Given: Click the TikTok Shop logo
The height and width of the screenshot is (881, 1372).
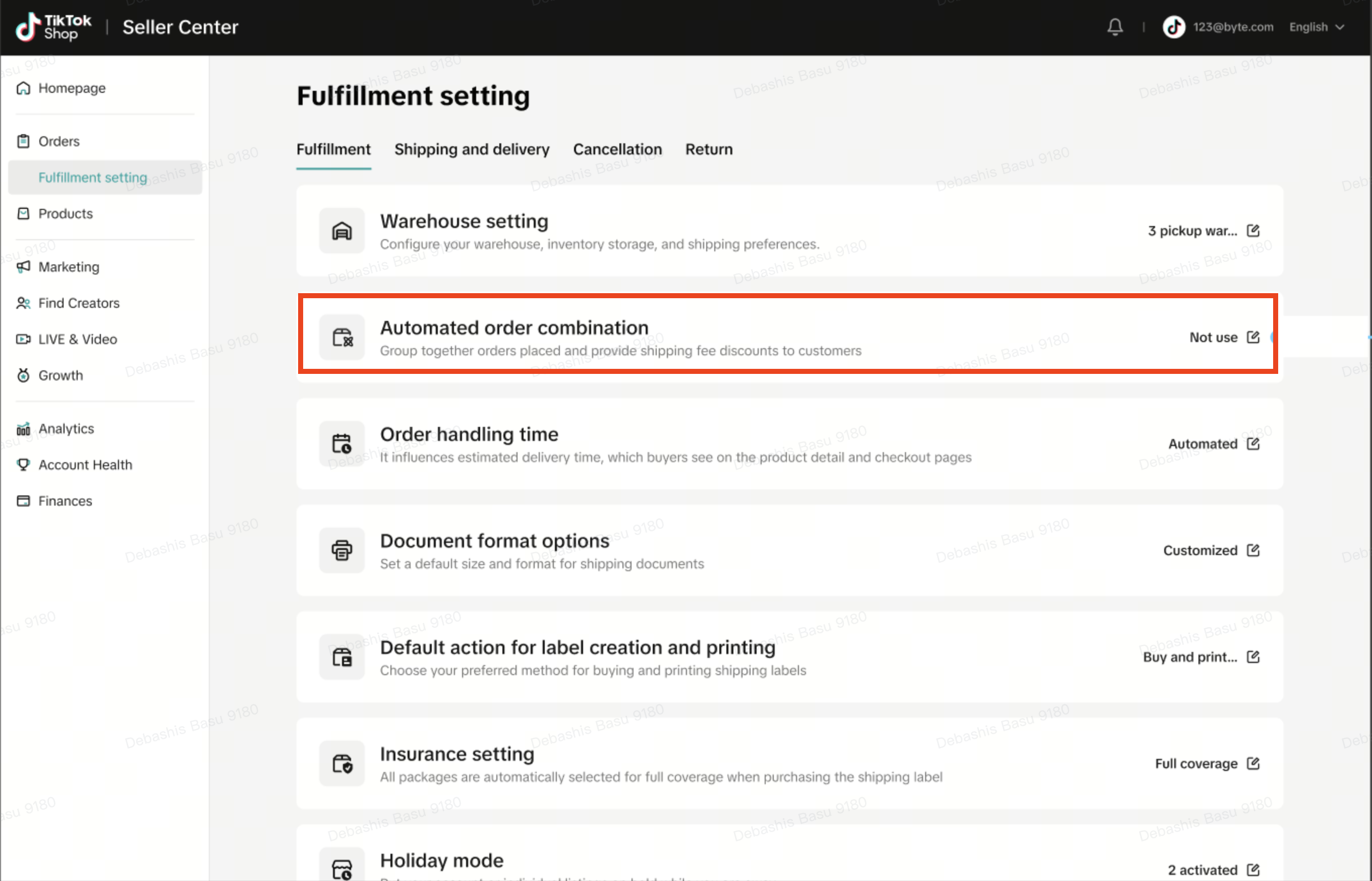Looking at the screenshot, I should tap(53, 27).
